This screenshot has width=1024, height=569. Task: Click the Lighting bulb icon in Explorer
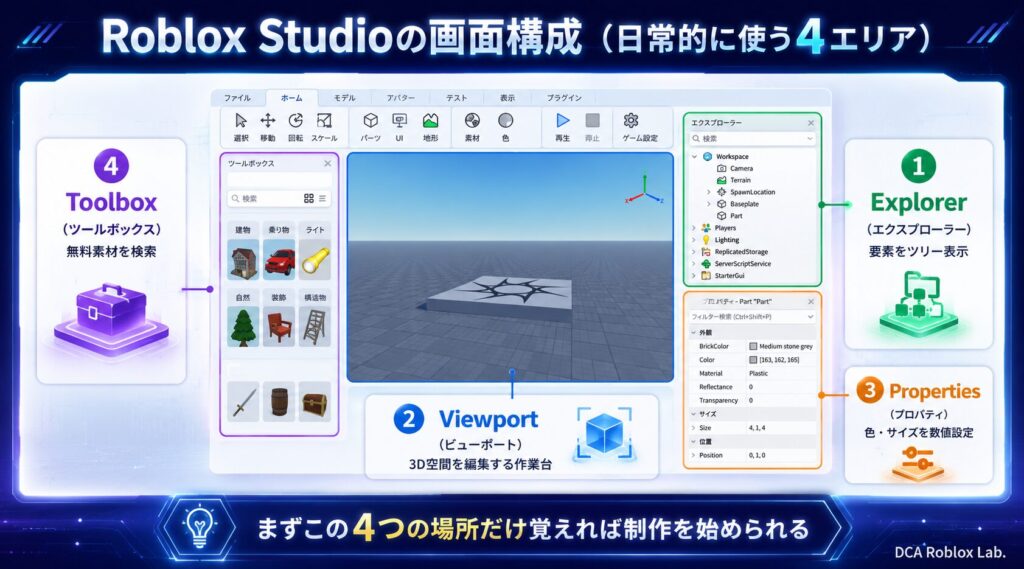706,240
